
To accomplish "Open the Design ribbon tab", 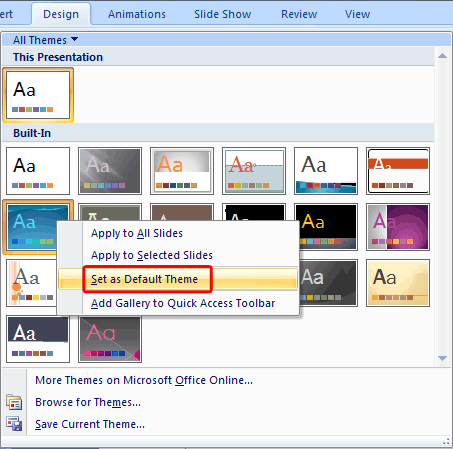I will tap(61, 14).
